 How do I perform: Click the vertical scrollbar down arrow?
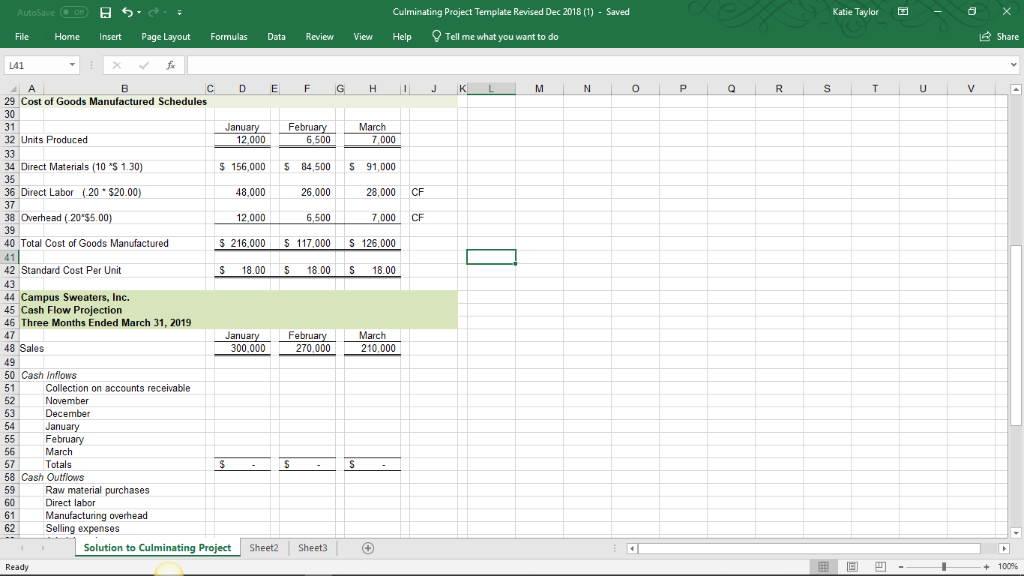(1016, 533)
